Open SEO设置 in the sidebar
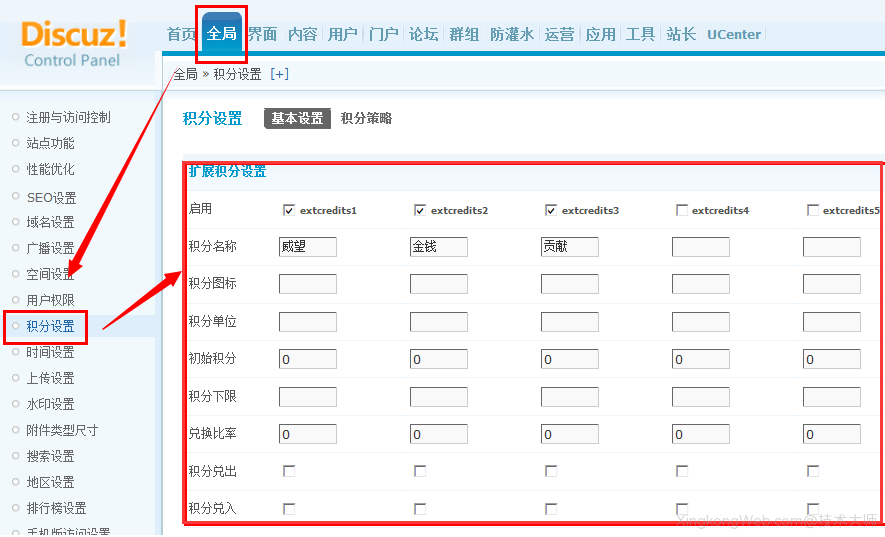Viewport: 885px width, 537px height. [x=51, y=198]
